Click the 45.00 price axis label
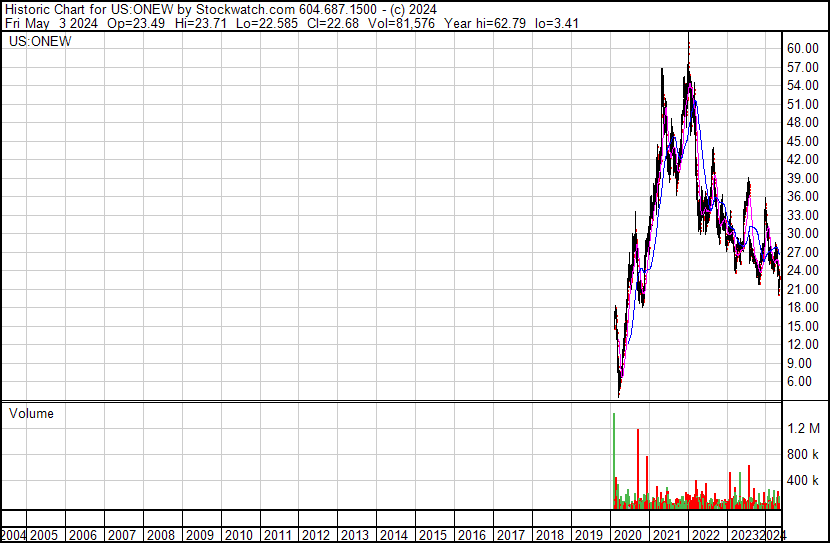 coord(803,141)
